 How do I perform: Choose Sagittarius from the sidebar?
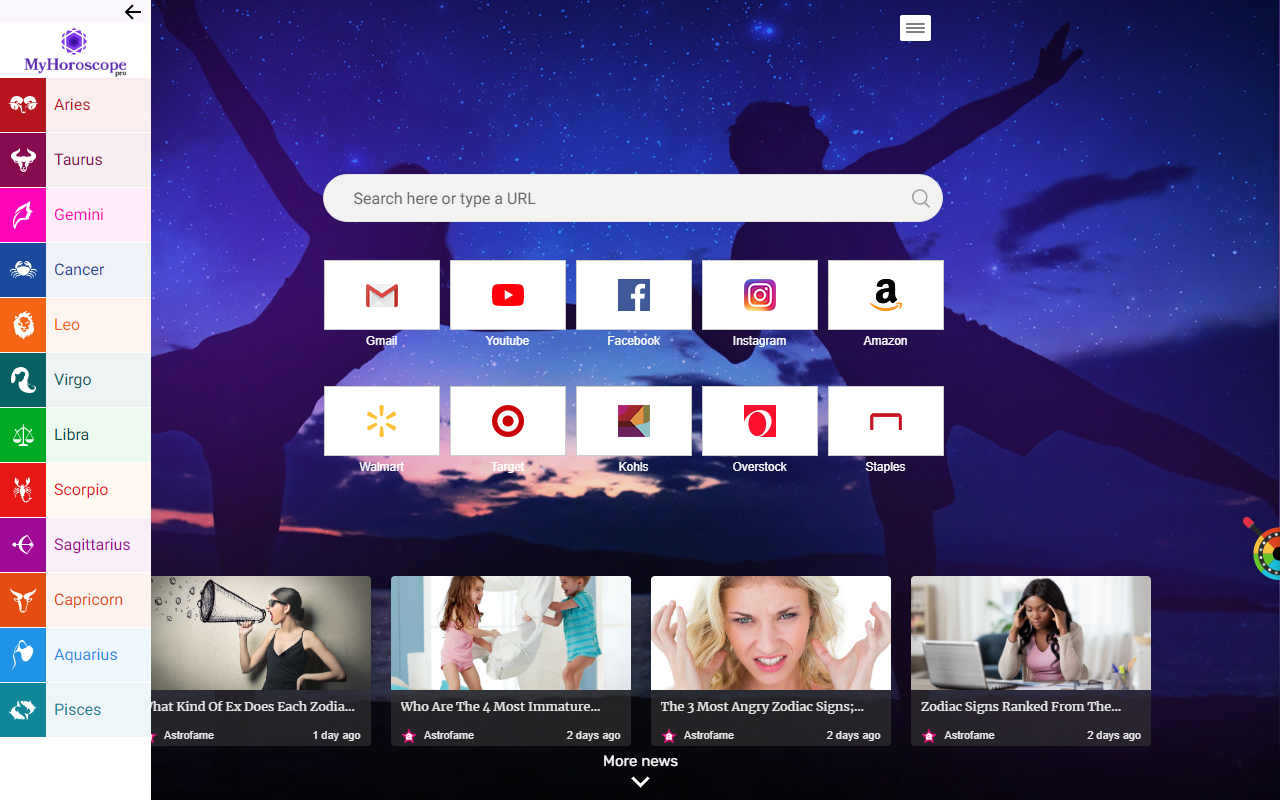pos(92,545)
